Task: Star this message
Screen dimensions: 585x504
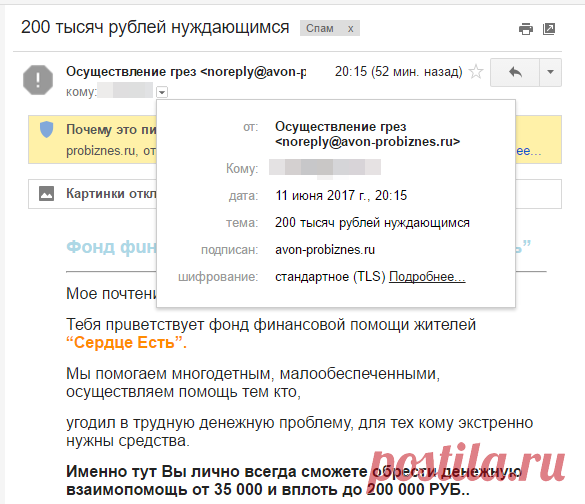Action: pyautogui.click(x=476, y=72)
